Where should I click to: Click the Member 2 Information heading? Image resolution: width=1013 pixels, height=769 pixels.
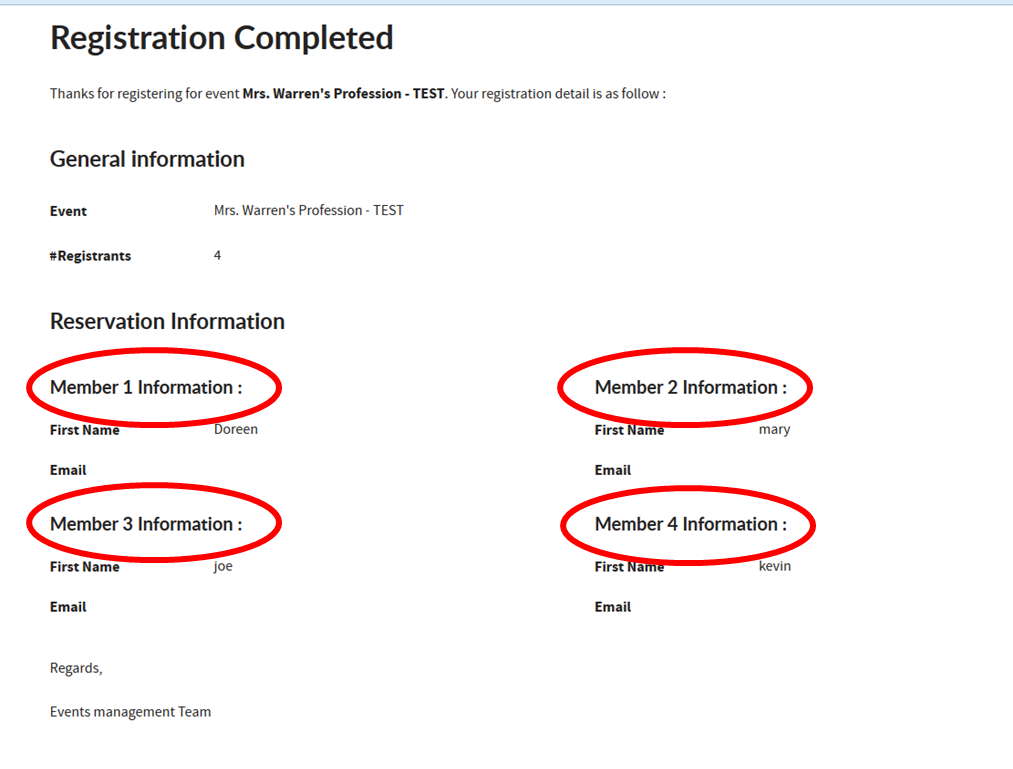[x=690, y=387]
